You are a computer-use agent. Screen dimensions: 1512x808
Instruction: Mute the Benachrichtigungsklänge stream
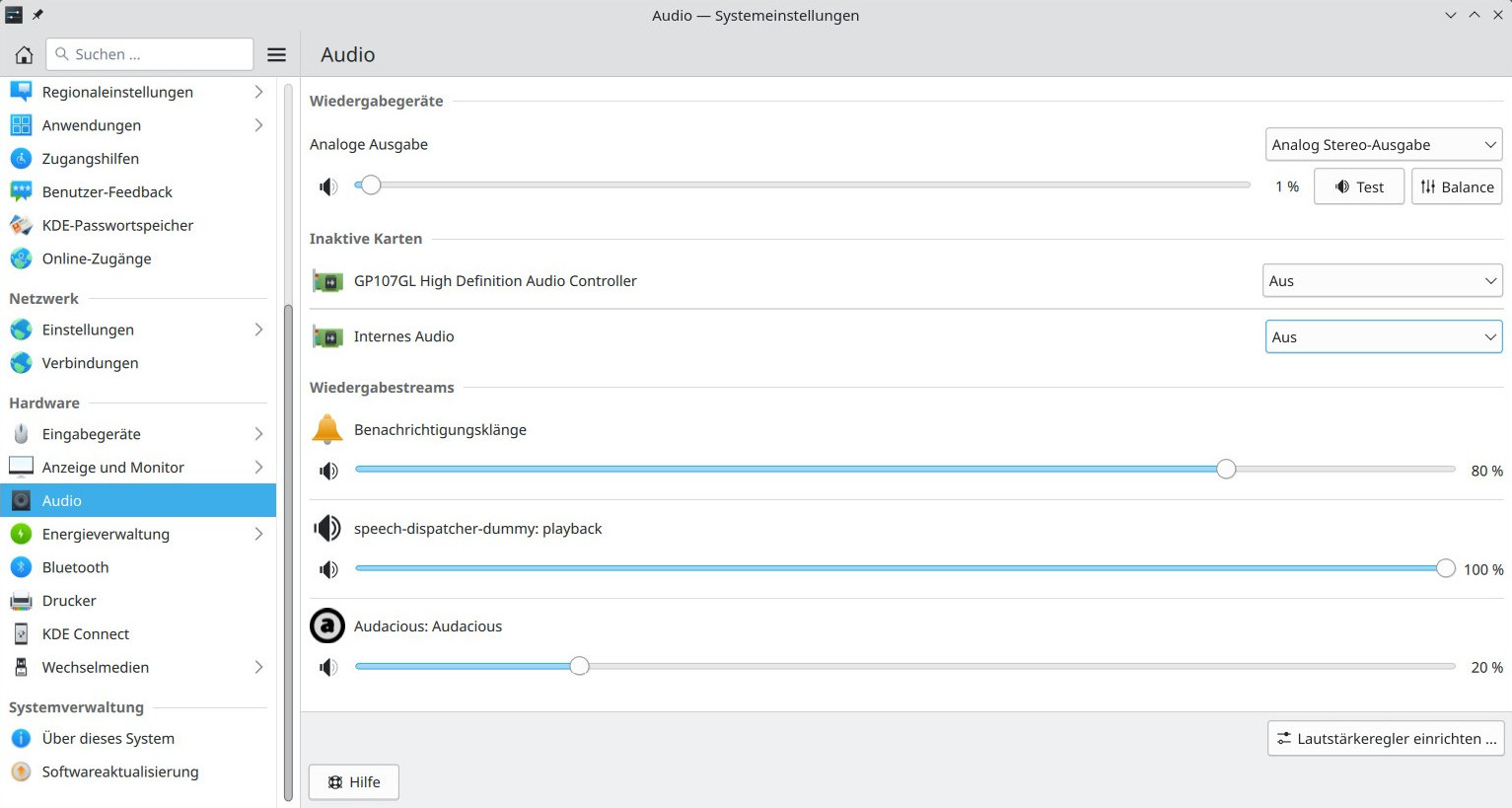point(328,471)
